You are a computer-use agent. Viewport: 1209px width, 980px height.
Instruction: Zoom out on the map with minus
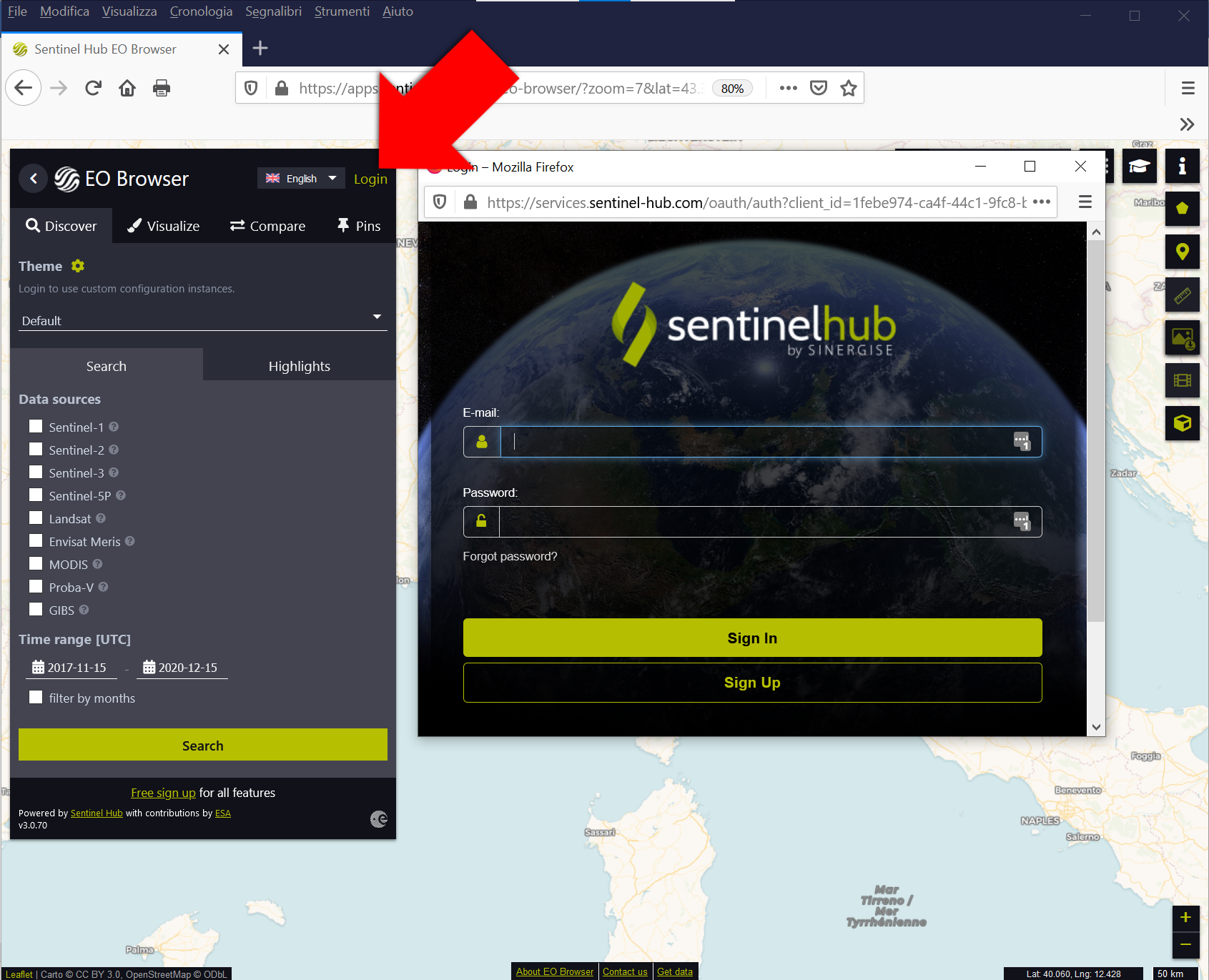click(x=1185, y=945)
